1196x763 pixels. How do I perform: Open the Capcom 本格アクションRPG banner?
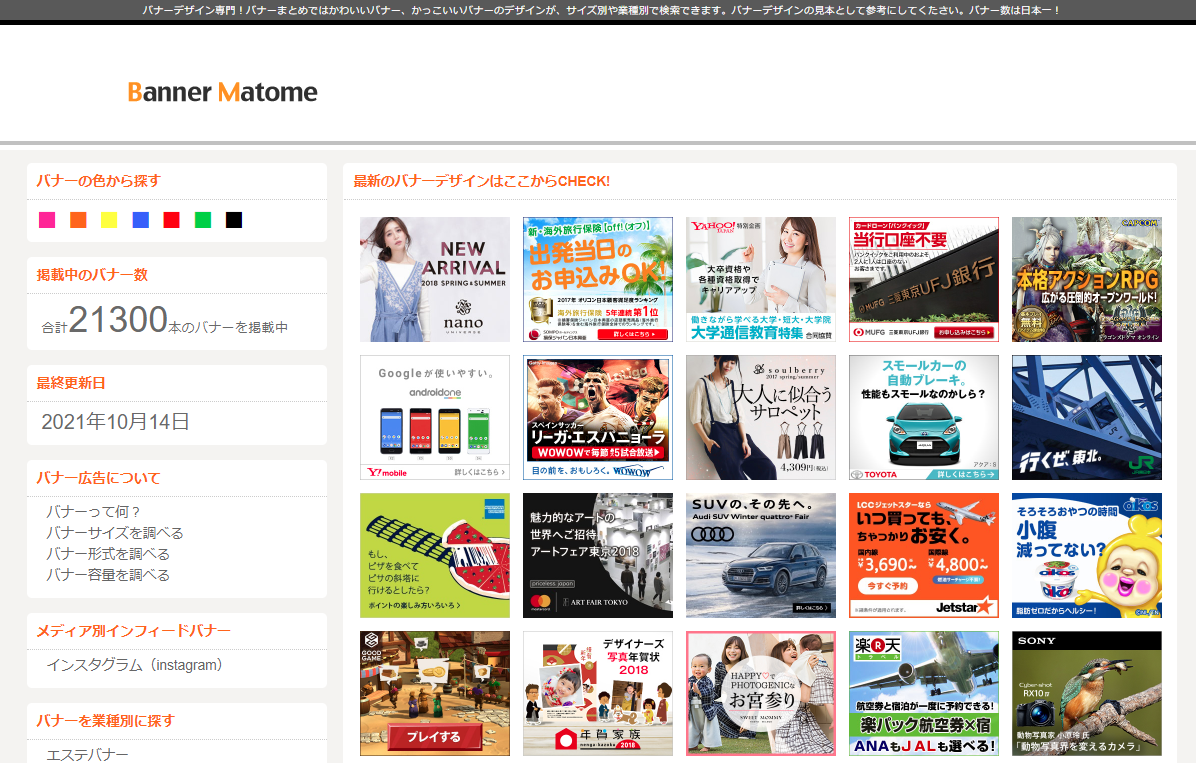pyautogui.click(x=1087, y=279)
